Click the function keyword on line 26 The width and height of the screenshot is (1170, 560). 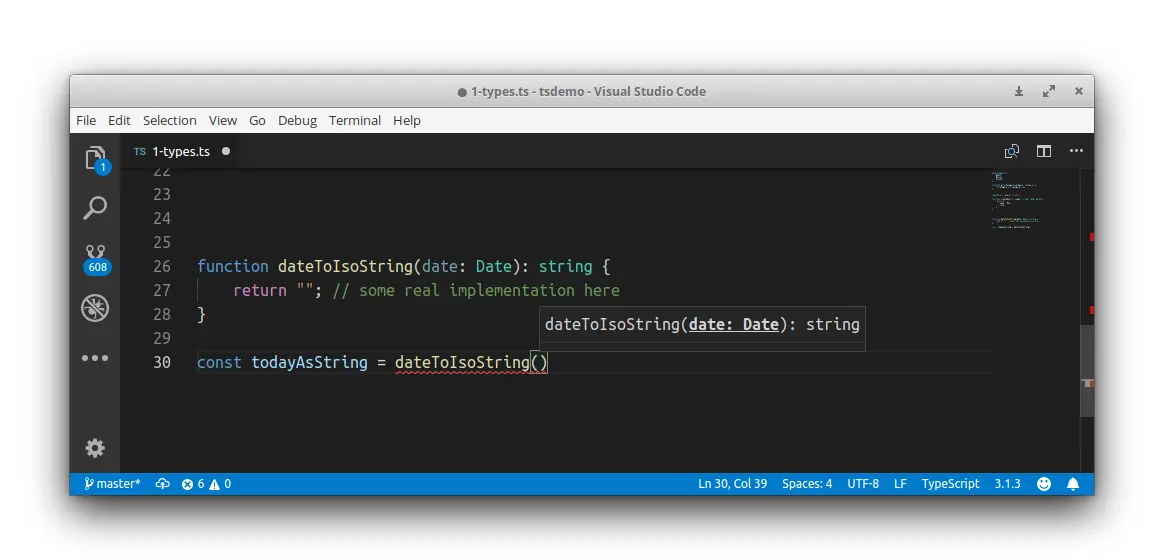(233, 266)
